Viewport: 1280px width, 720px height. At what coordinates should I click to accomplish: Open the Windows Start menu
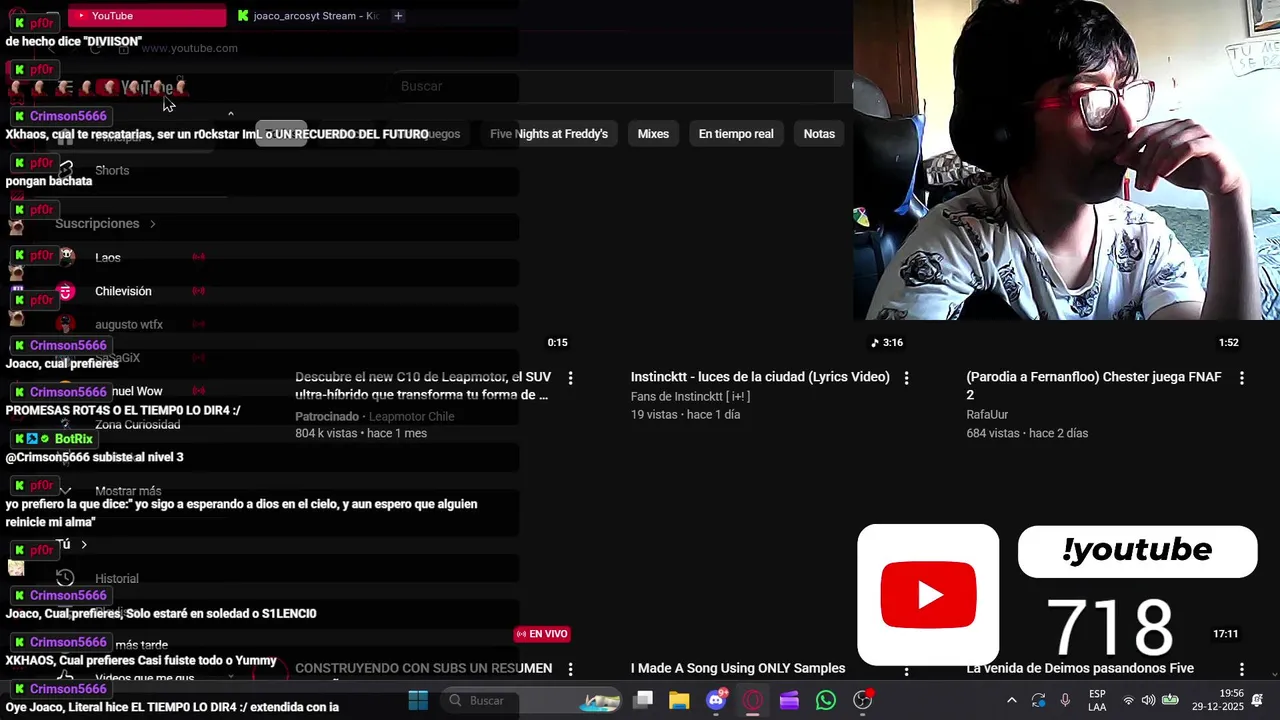418,701
